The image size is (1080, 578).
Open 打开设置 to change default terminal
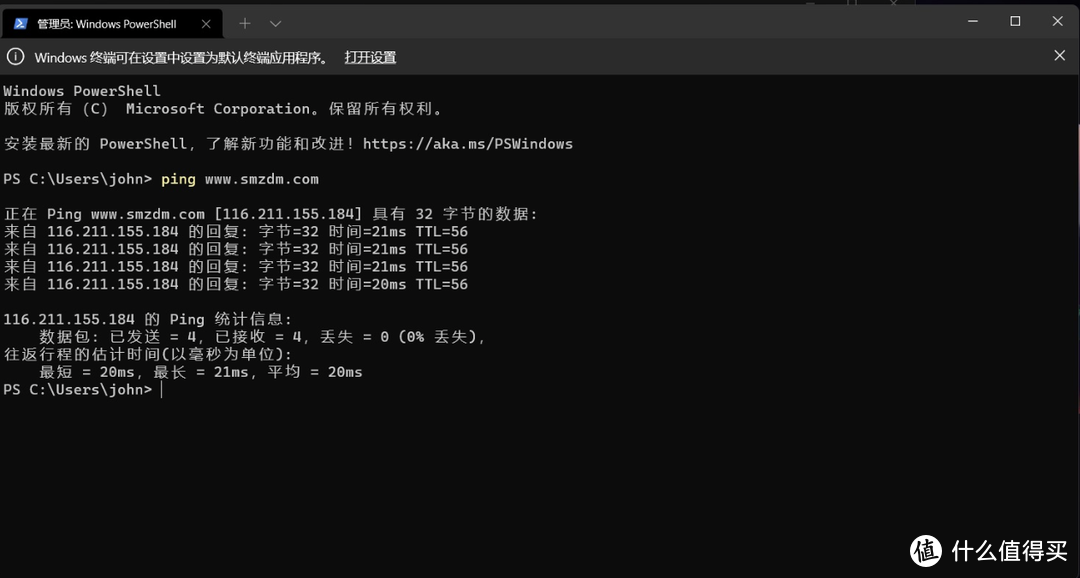[370, 58]
